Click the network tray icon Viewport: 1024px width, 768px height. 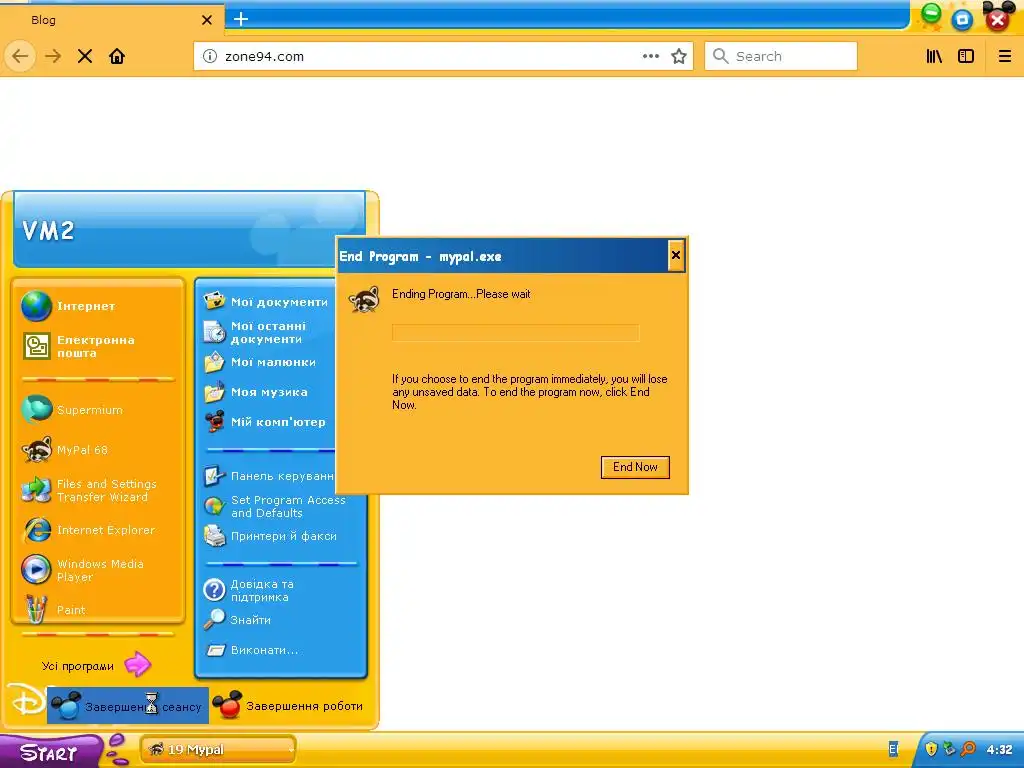tap(950, 749)
